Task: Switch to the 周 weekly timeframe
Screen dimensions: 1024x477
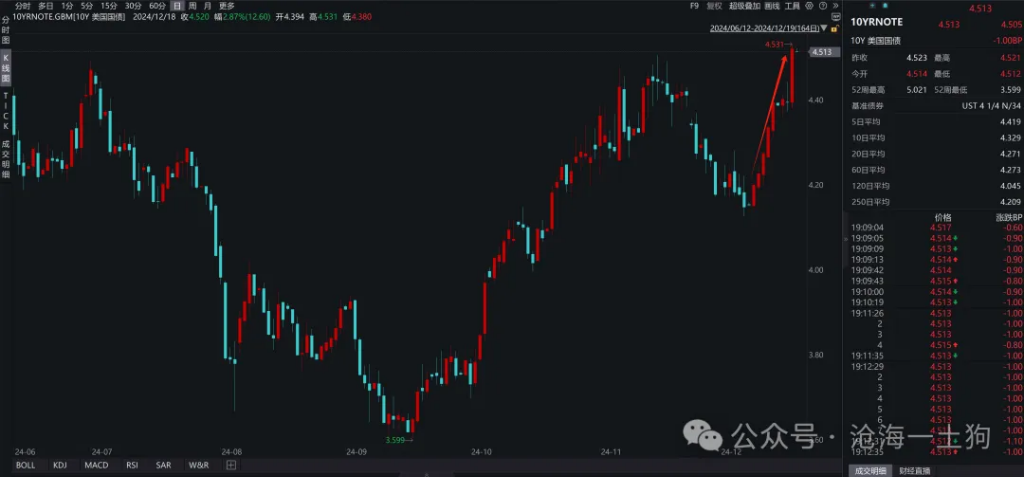Action: [x=192, y=6]
